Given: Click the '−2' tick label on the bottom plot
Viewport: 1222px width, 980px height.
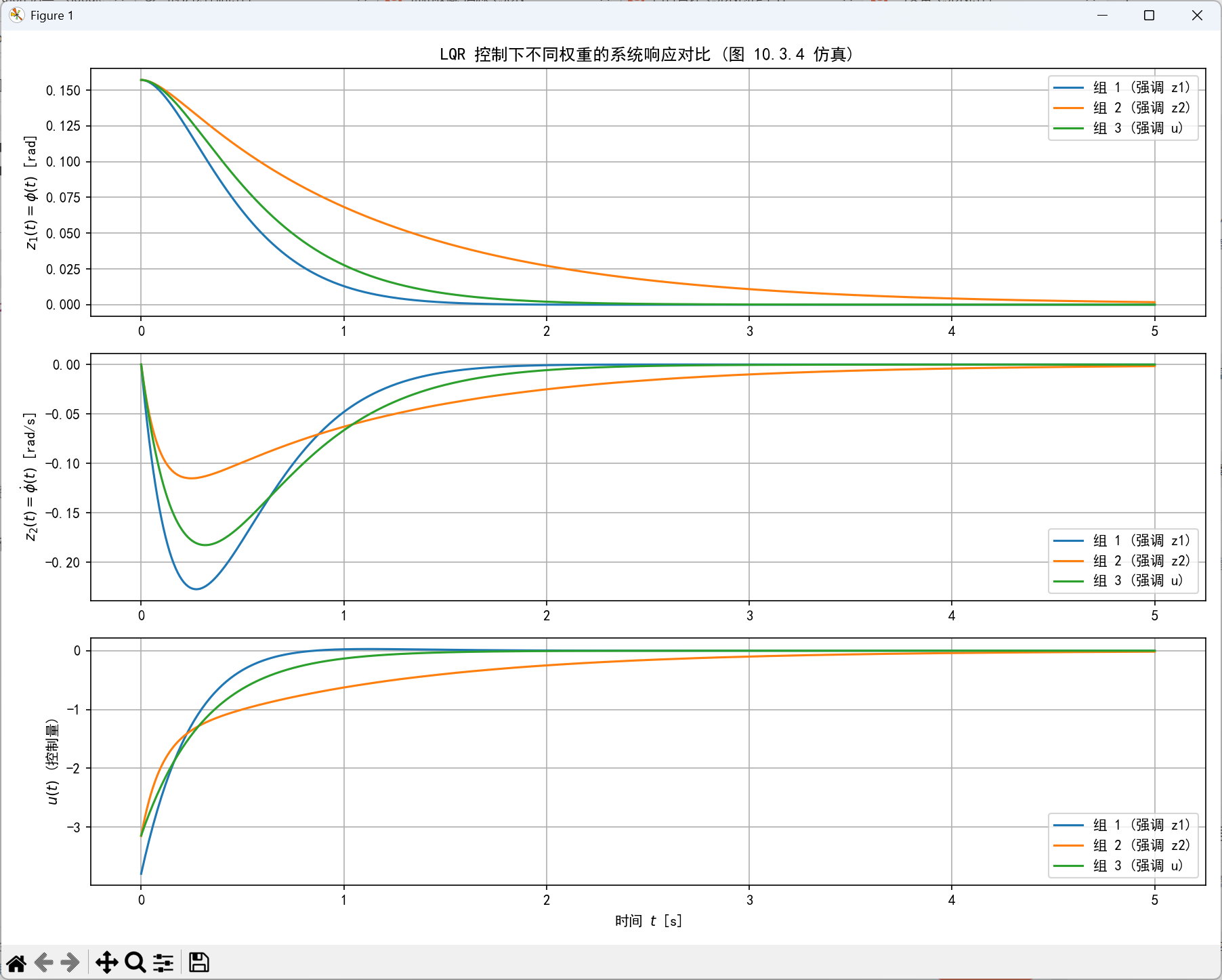Looking at the screenshot, I should click(x=73, y=769).
